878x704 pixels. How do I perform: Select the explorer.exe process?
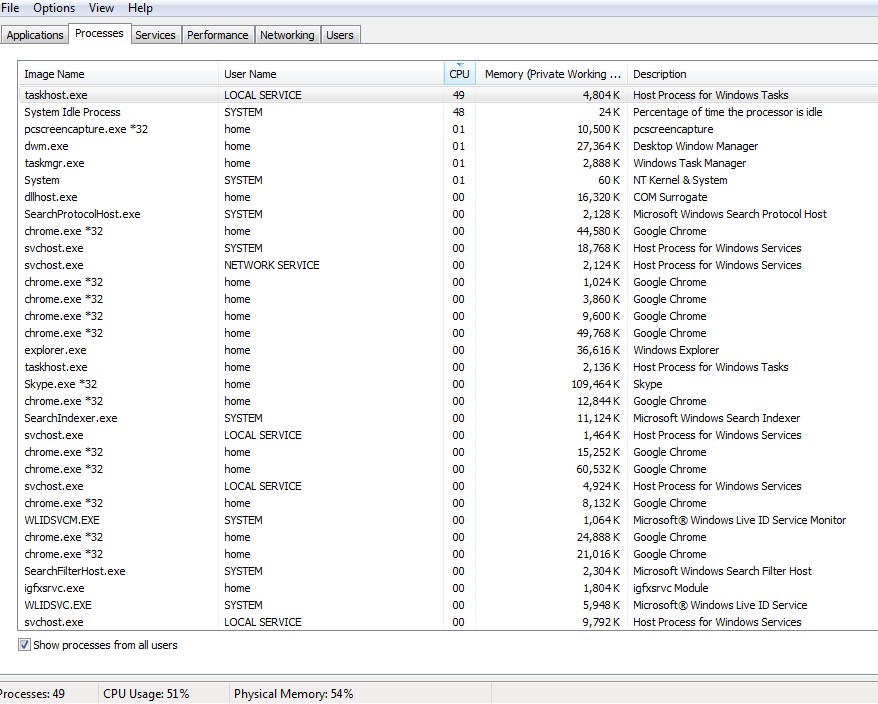click(x=56, y=350)
